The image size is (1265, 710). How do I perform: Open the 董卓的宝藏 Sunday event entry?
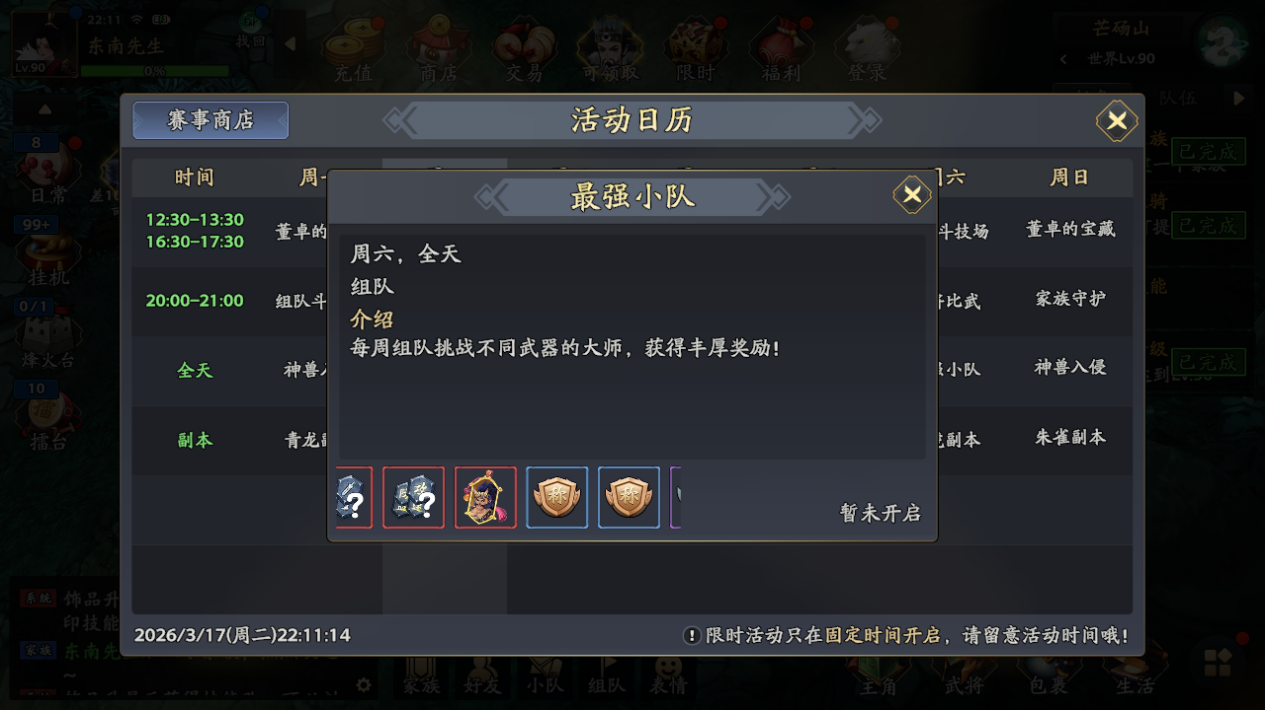[x=1070, y=230]
